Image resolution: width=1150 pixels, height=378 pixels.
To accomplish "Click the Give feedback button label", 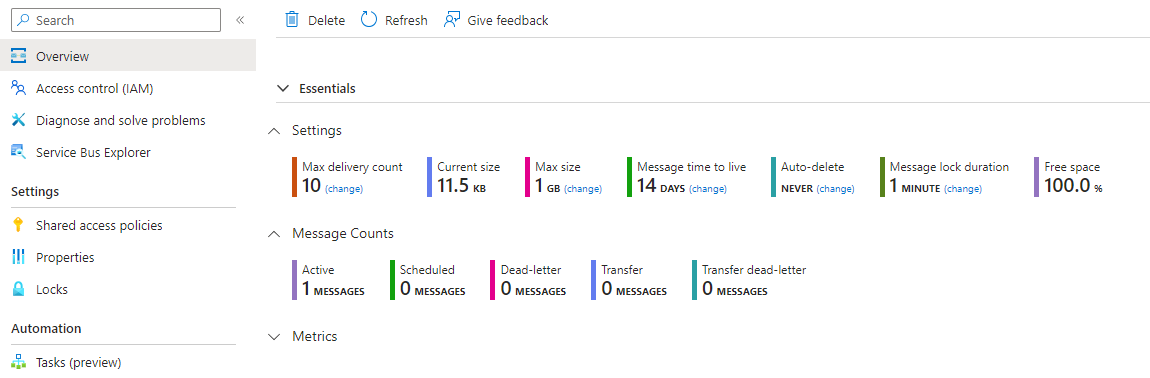I will pos(508,21).
